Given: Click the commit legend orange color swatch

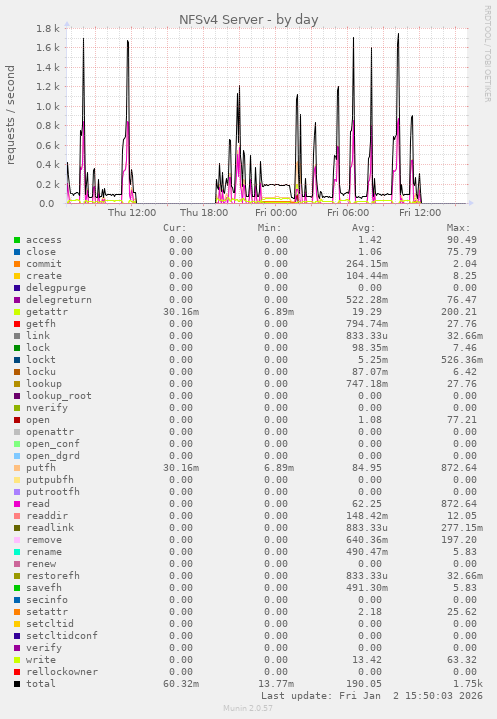Looking at the screenshot, I should (17, 264).
